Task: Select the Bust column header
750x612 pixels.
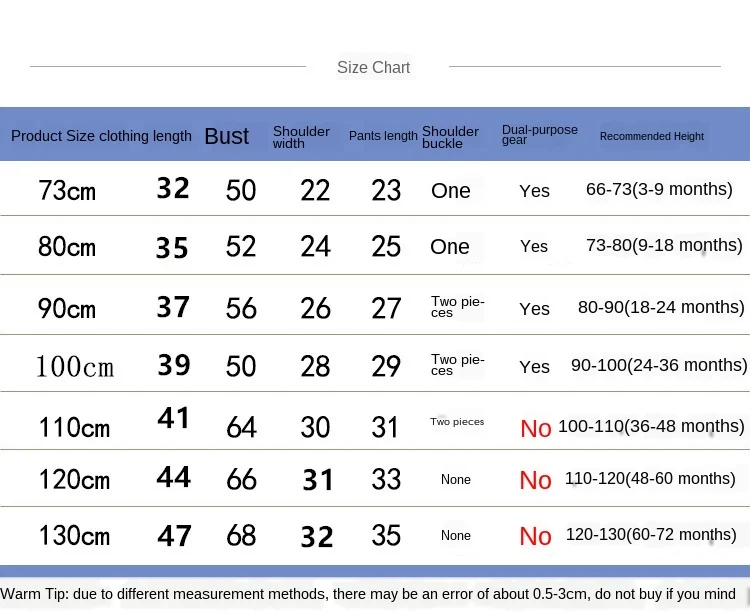Action: point(226,136)
